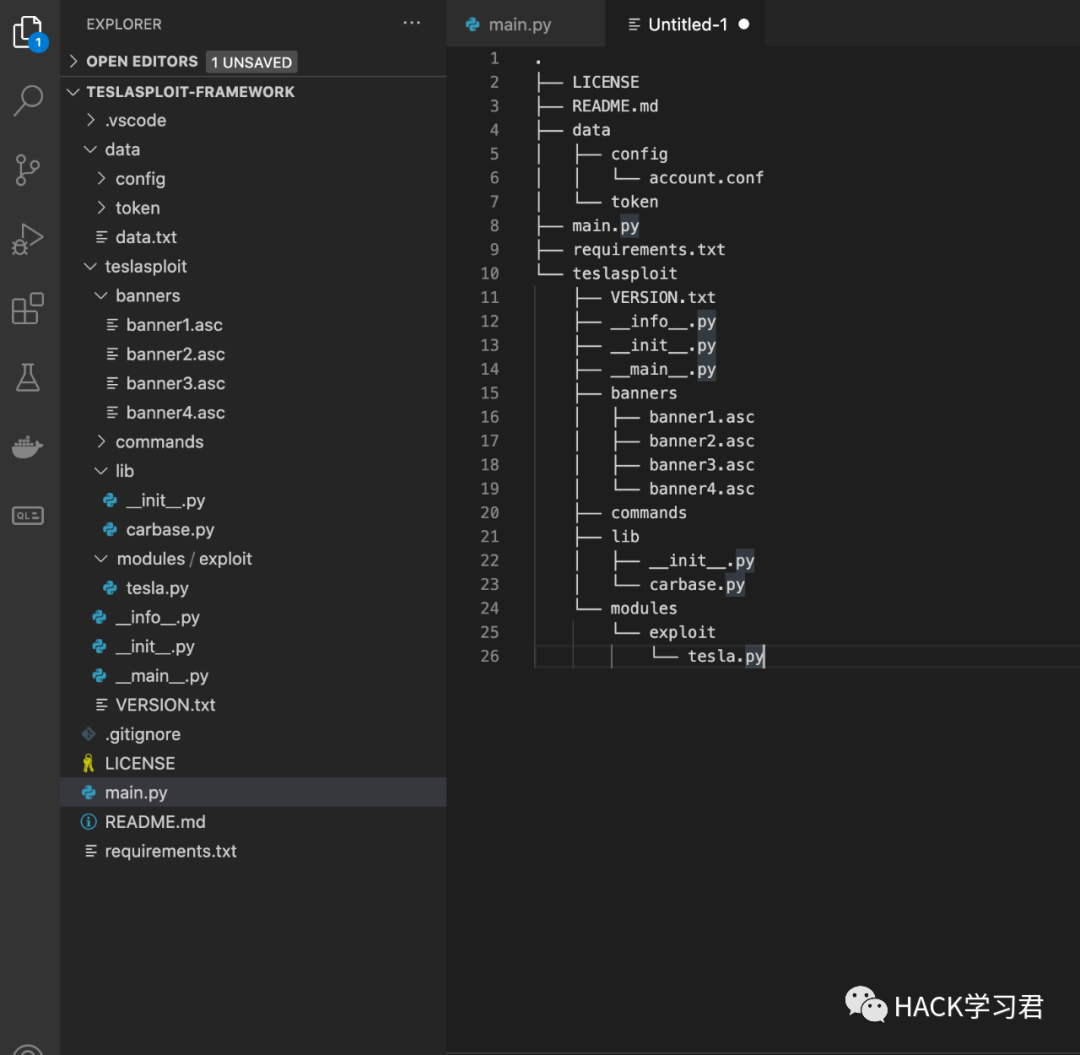The image size is (1080, 1055).
Task: Expand the config folder
Action: 101,178
